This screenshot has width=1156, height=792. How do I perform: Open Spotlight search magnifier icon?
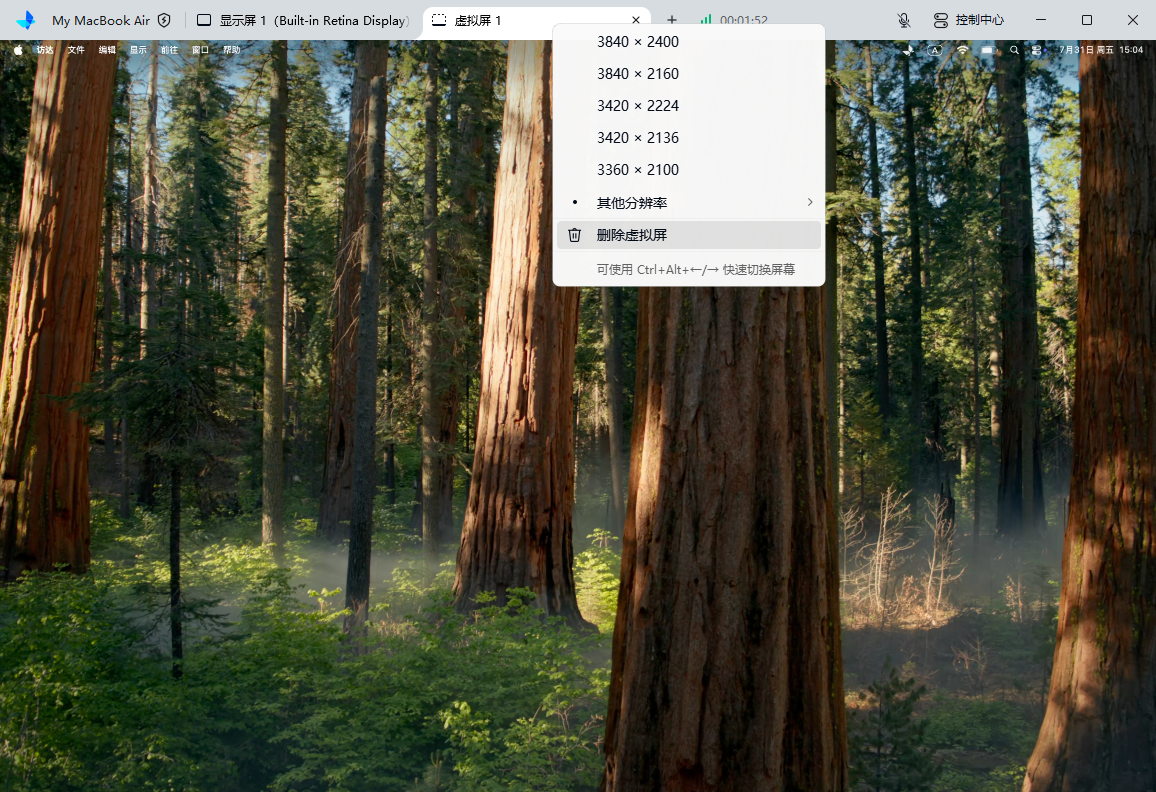pos(1014,50)
